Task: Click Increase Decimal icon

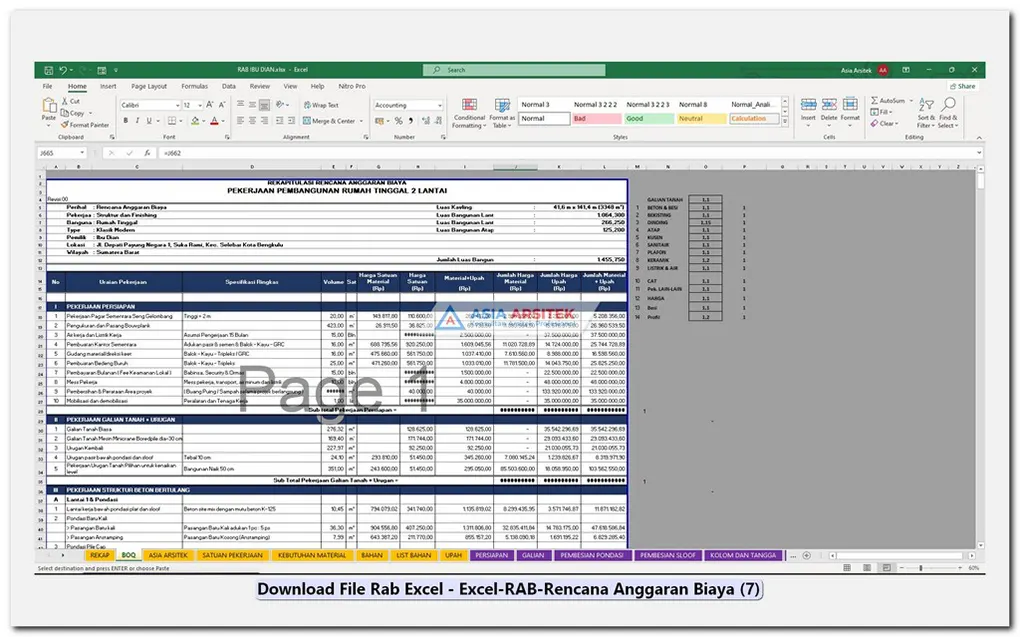Action: click(425, 121)
